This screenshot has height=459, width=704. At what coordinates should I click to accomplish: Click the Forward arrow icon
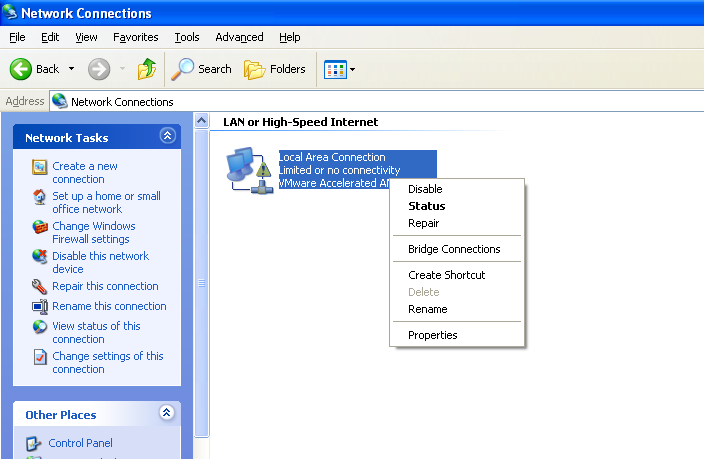99,69
